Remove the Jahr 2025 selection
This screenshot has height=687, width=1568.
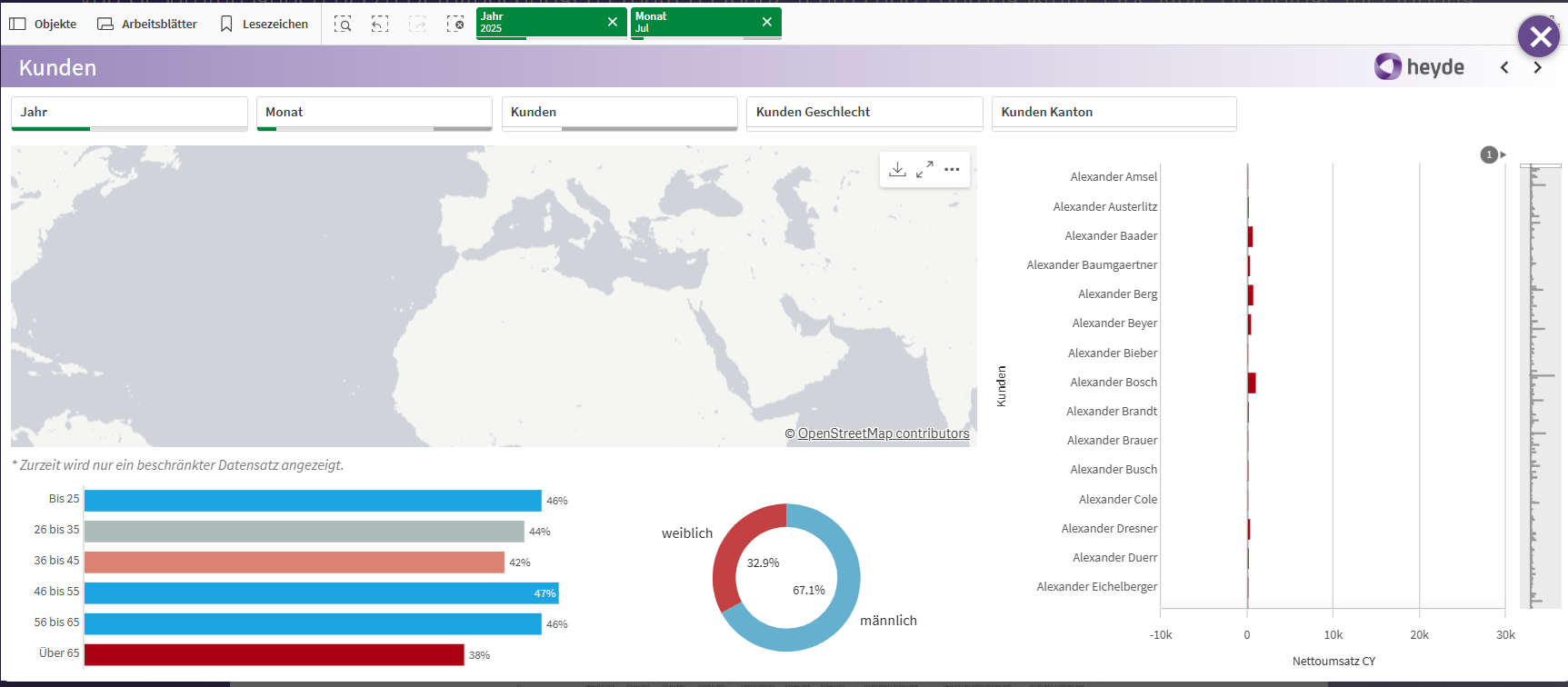pyautogui.click(x=612, y=22)
